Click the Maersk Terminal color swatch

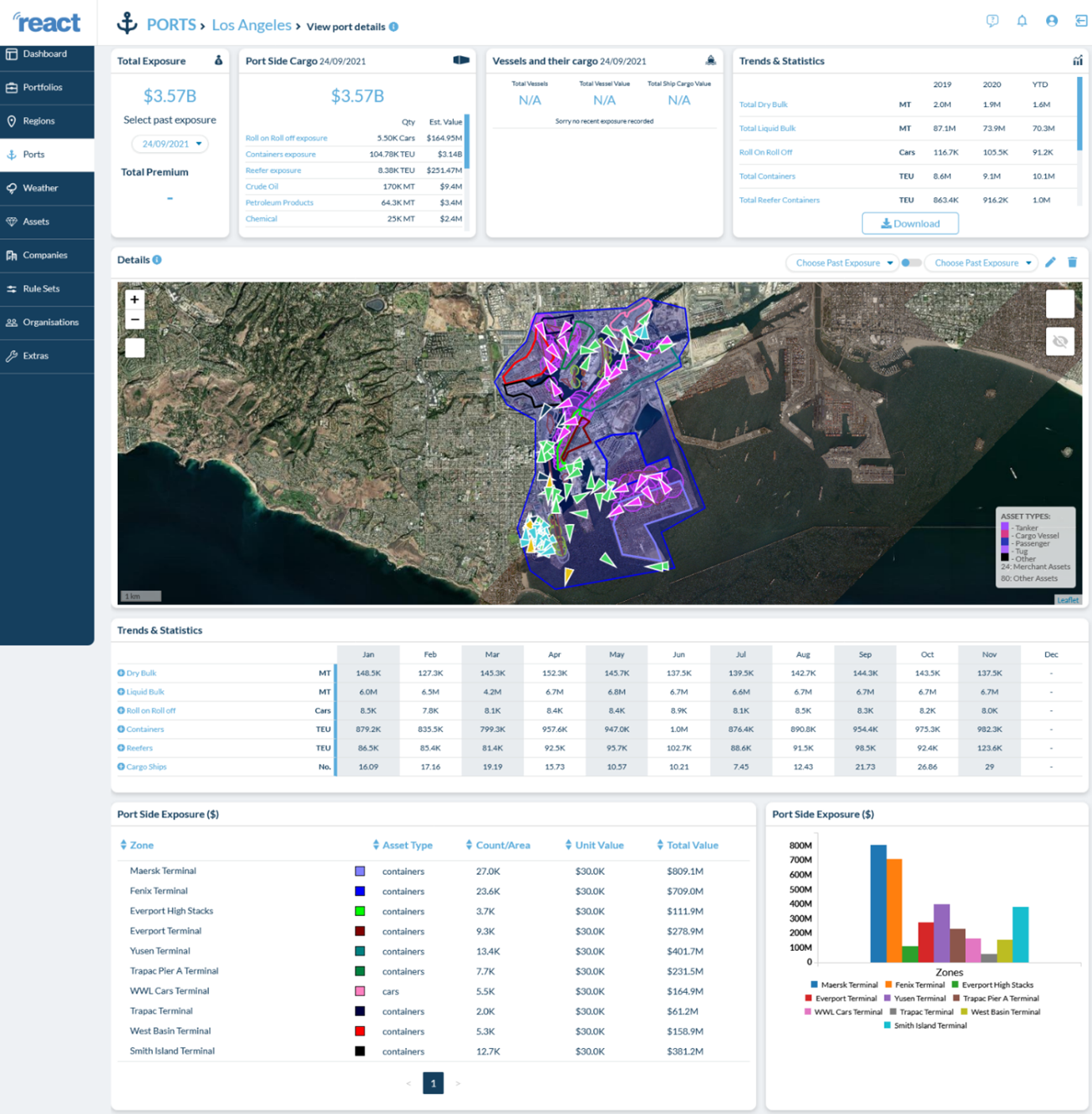click(360, 871)
